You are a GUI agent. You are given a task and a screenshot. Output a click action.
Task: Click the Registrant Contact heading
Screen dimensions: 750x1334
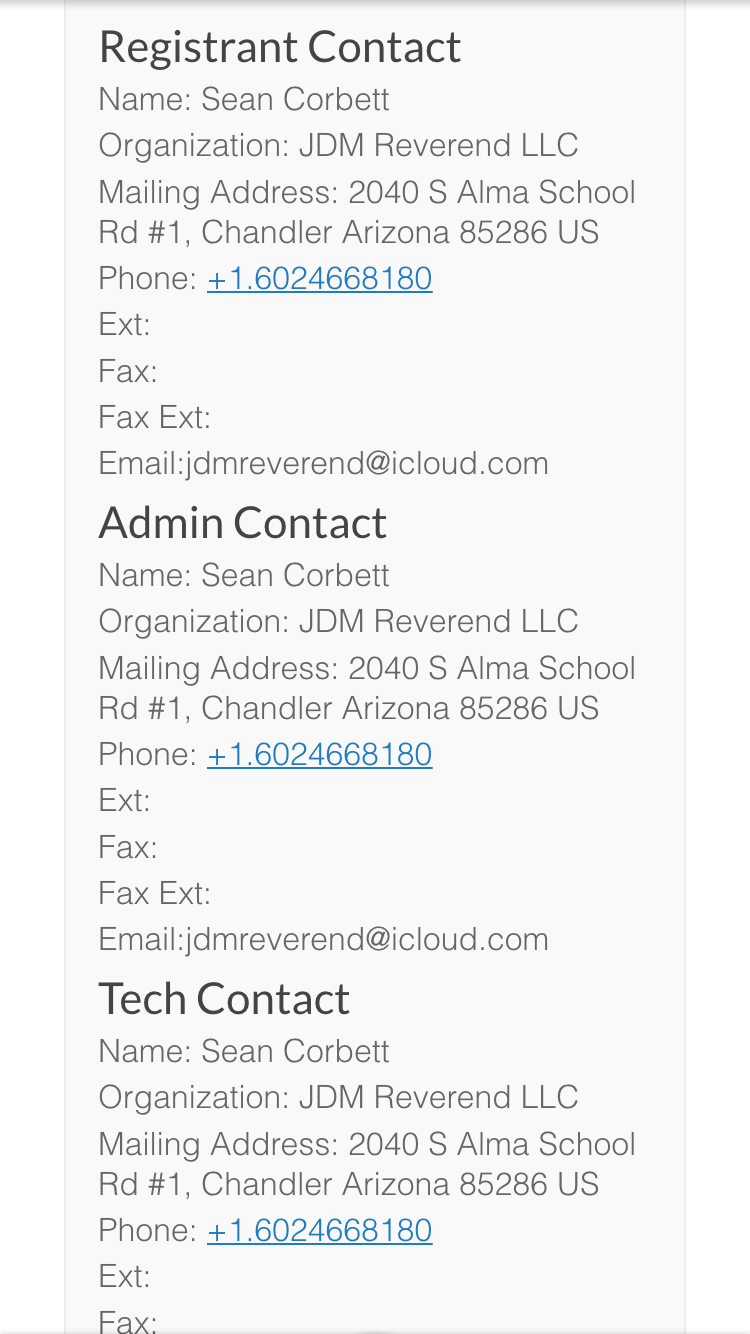280,47
